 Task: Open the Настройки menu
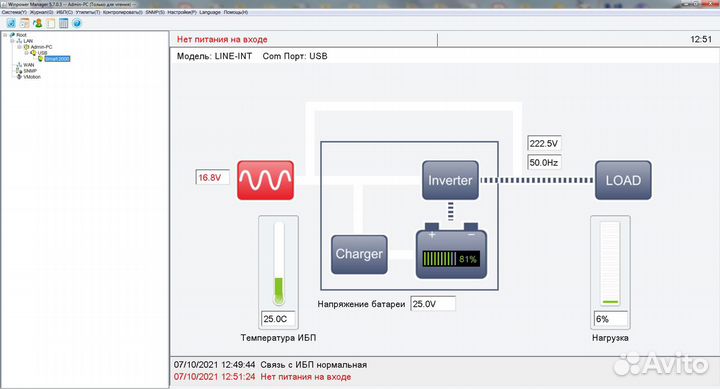(182, 12)
